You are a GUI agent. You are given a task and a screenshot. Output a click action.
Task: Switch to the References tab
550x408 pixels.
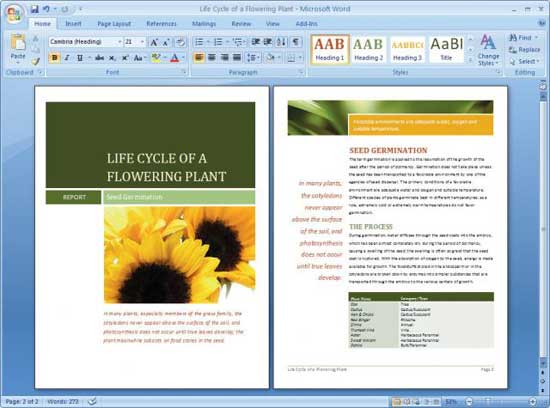click(x=161, y=24)
